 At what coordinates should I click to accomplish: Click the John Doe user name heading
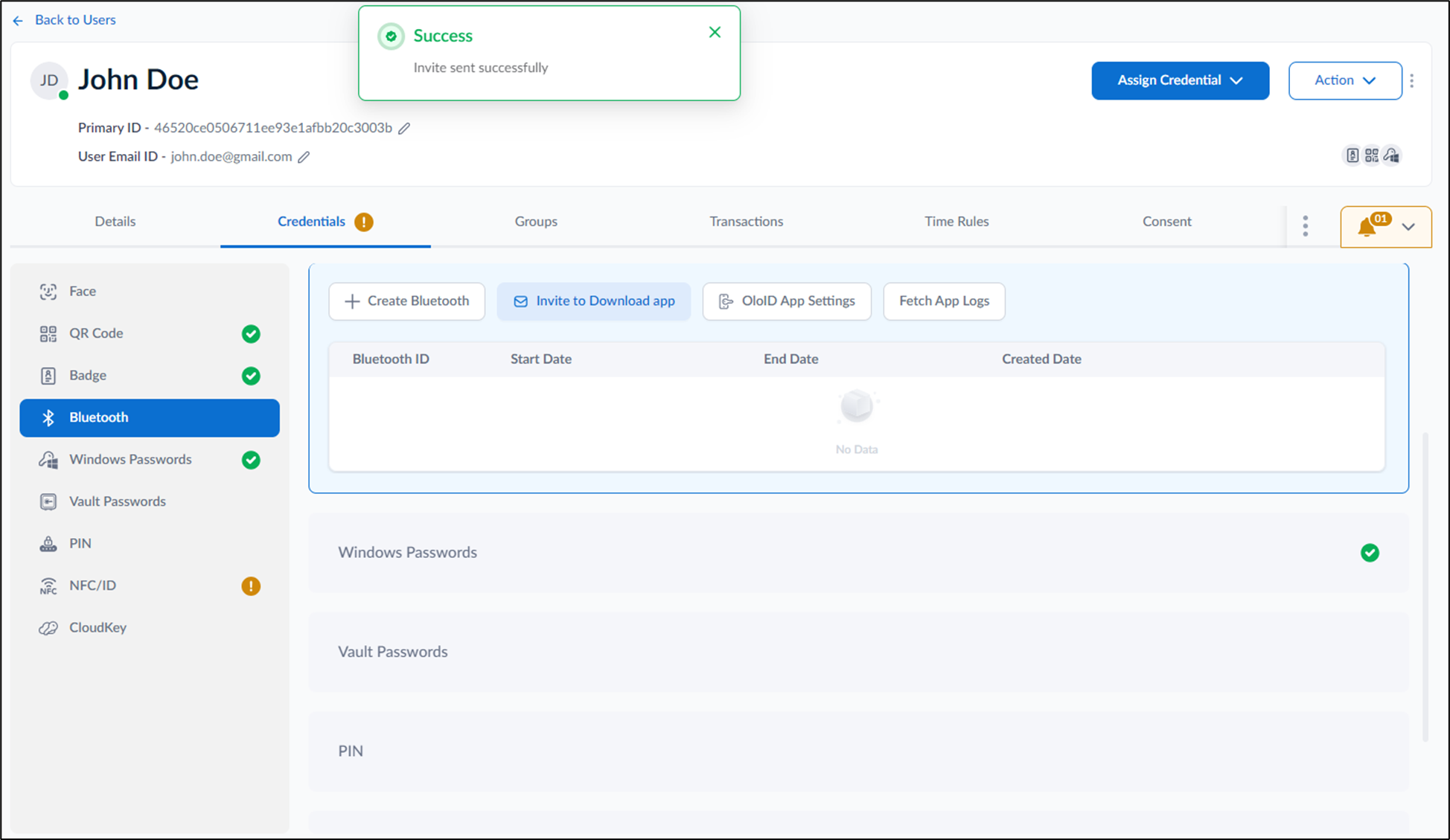138,80
